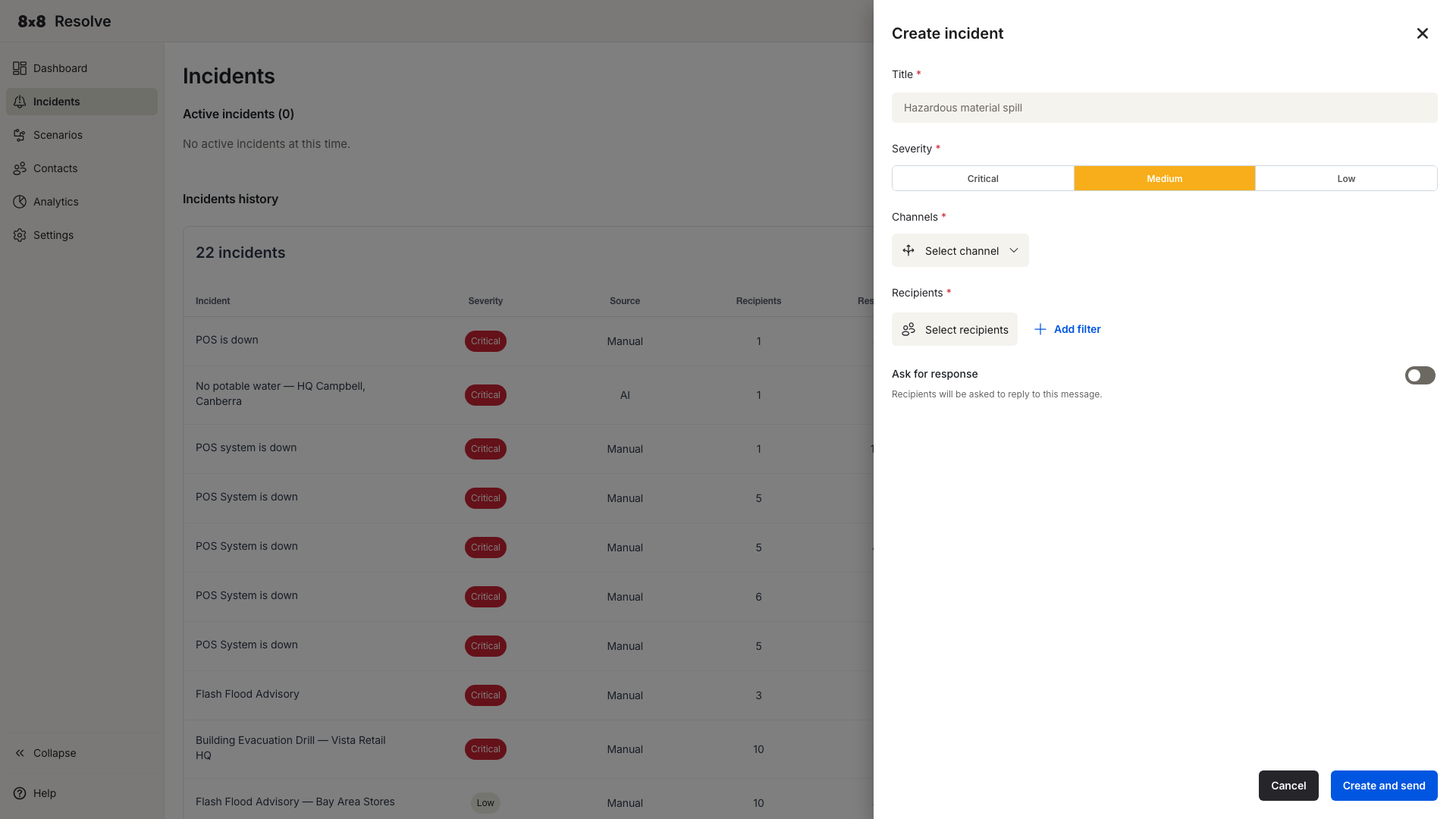The height and width of the screenshot is (819, 1456).
Task: Open Analytics from the sidebar
Action: 82,202
